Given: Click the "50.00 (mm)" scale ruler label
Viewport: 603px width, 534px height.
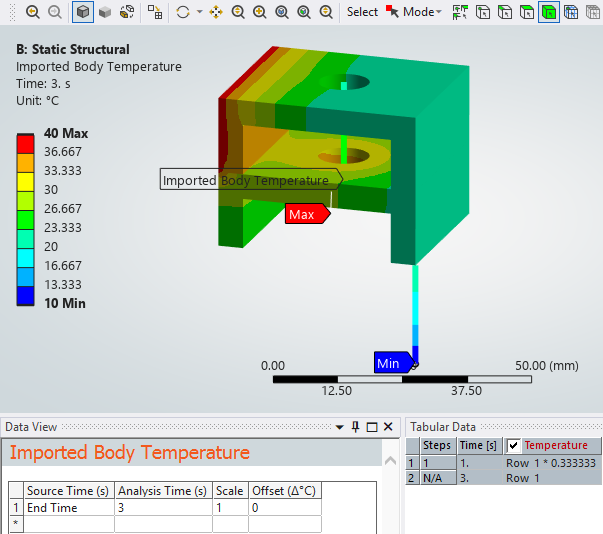Looking at the screenshot, I should click(x=546, y=365).
